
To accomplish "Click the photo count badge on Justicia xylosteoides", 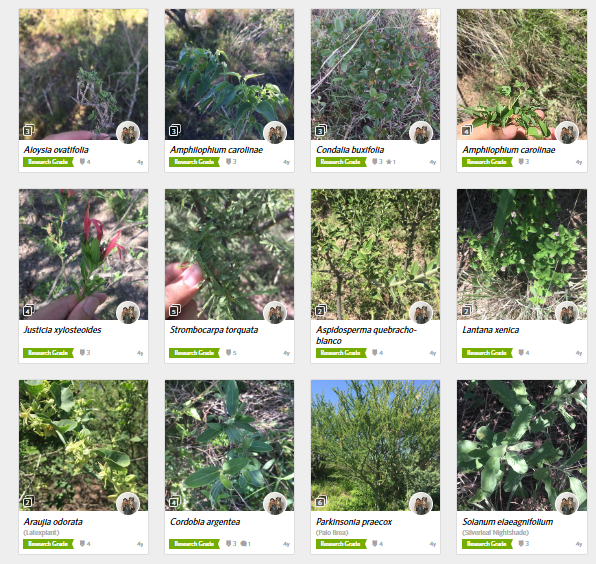I will pyautogui.click(x=29, y=311).
